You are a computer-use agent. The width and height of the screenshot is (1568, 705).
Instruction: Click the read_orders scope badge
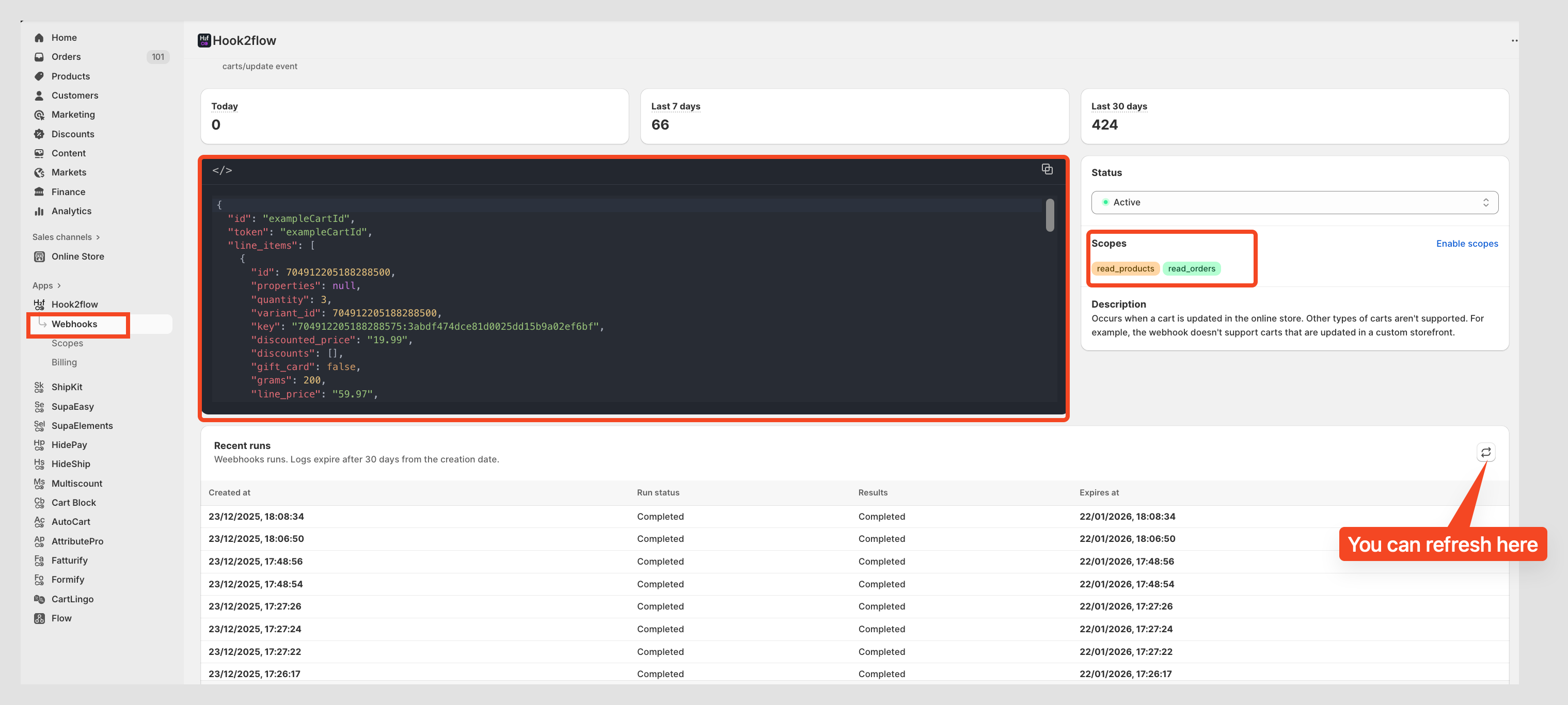point(1191,268)
